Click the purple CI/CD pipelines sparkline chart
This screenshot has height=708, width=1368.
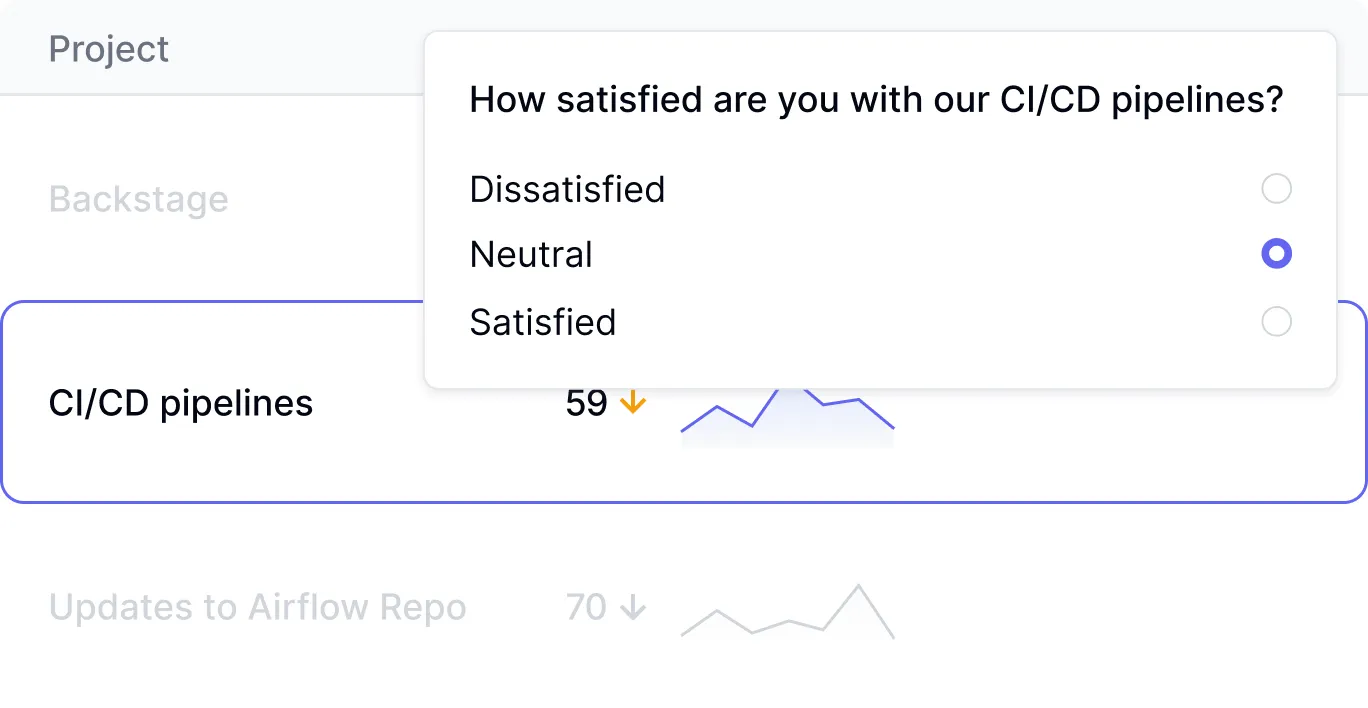pos(787,415)
